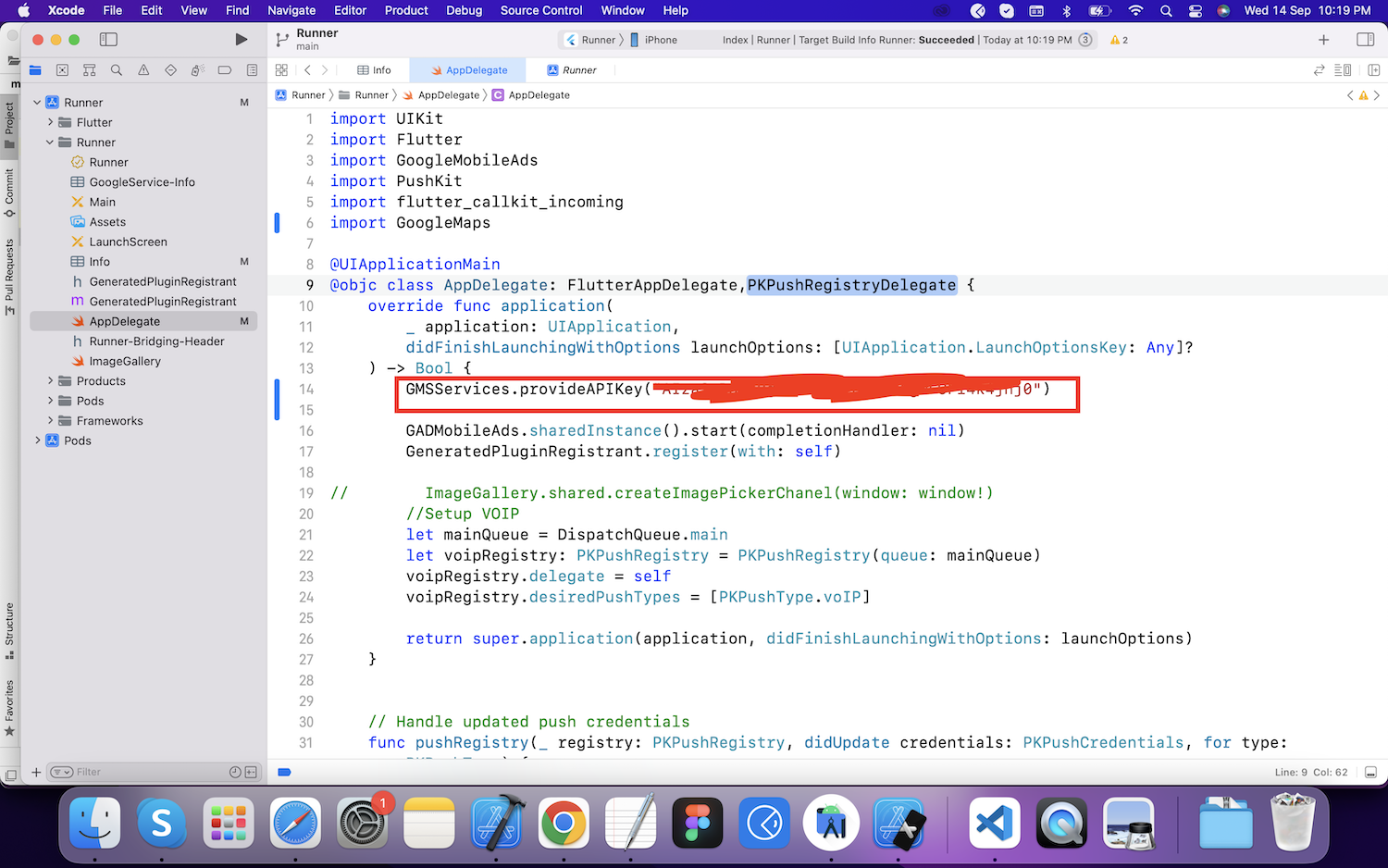Open the Debug navigator spray icon
The height and width of the screenshot is (868, 1388).
coord(197,70)
